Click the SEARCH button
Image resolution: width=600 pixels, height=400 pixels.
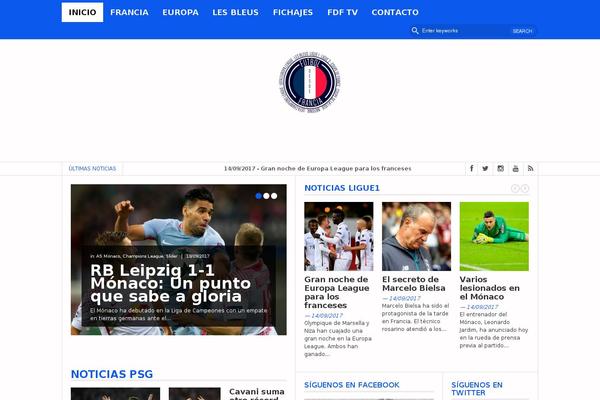tap(522, 31)
